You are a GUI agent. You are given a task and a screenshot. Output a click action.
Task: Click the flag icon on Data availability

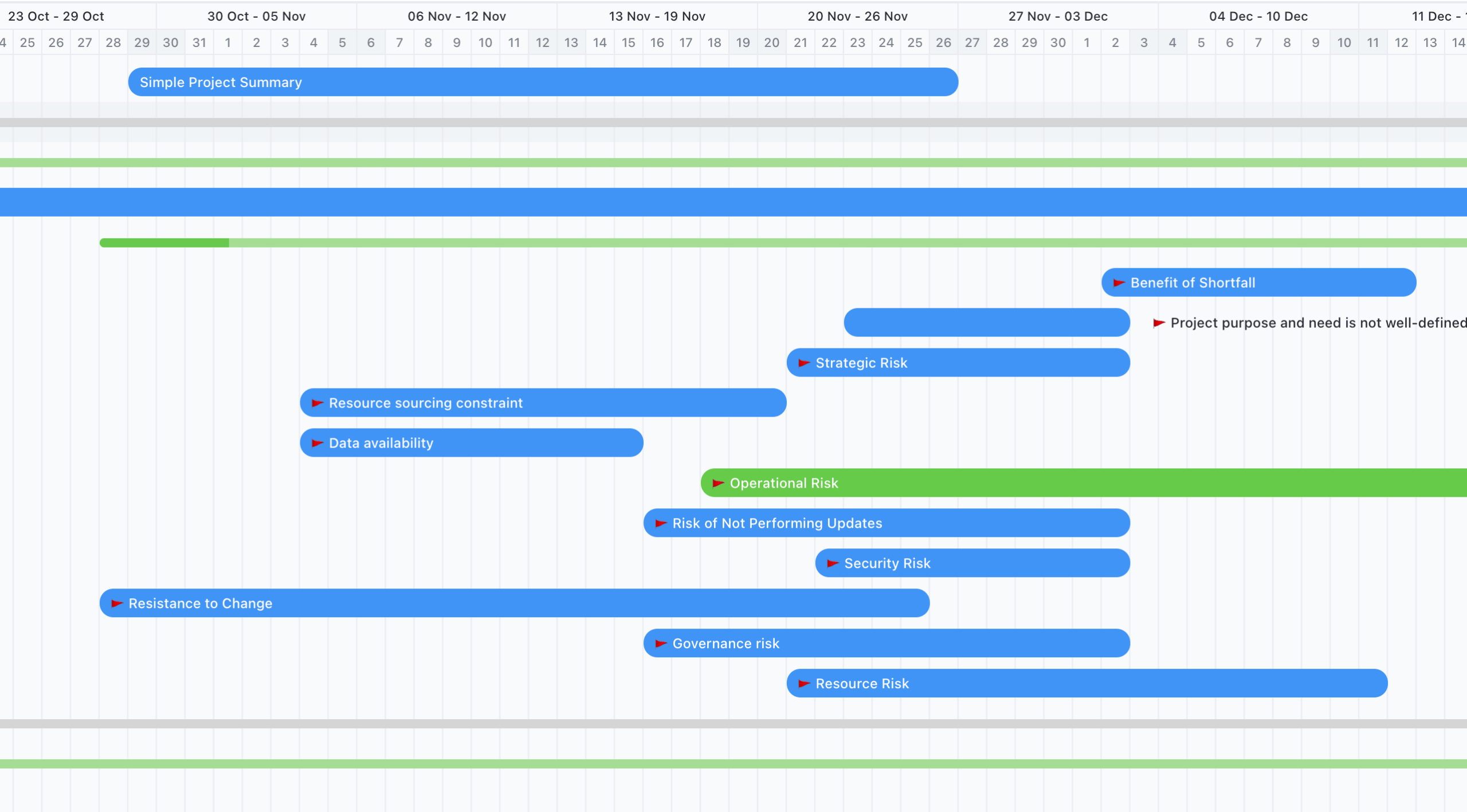[316, 442]
